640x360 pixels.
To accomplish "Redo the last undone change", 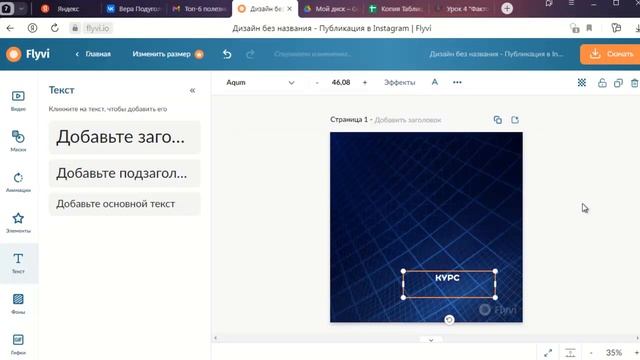I will (x=250, y=54).
